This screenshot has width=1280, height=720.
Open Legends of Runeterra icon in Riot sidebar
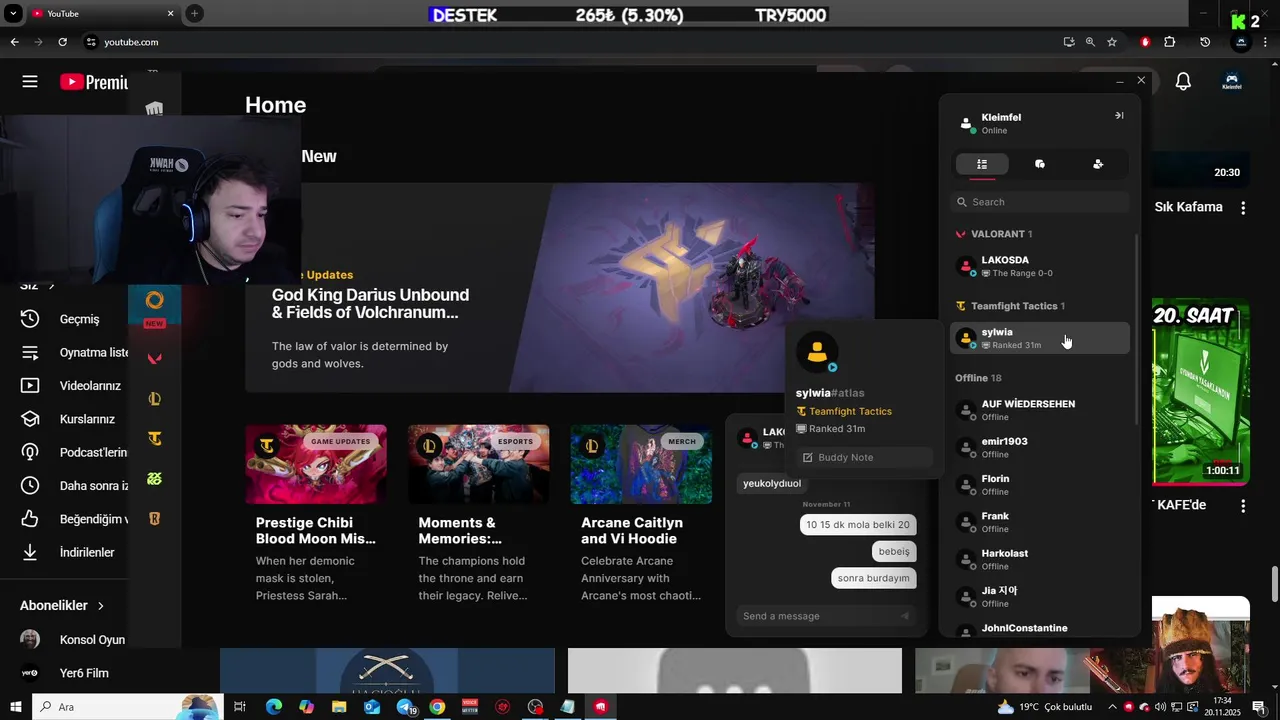tap(154, 519)
